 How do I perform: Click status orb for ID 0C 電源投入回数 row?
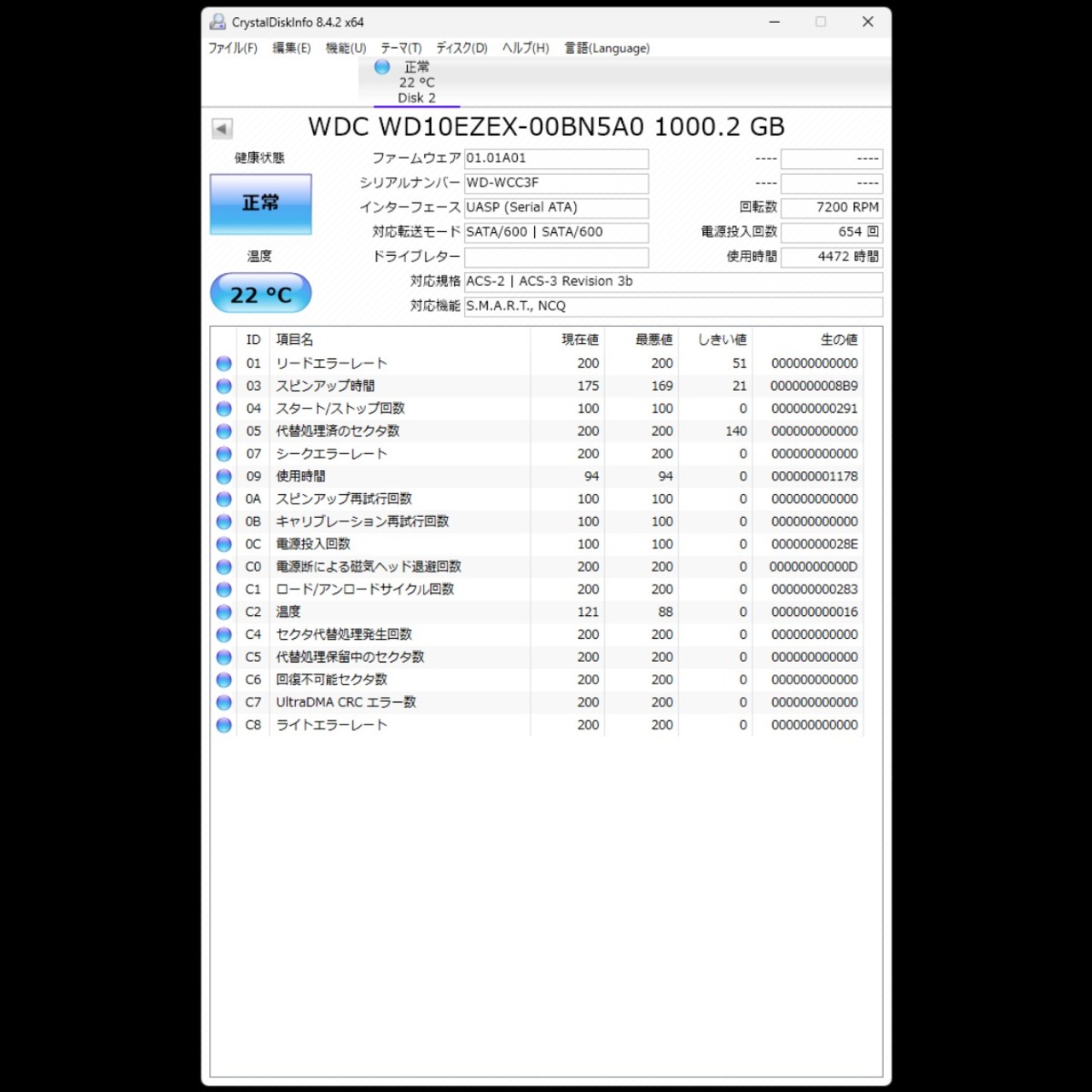pyautogui.click(x=224, y=544)
